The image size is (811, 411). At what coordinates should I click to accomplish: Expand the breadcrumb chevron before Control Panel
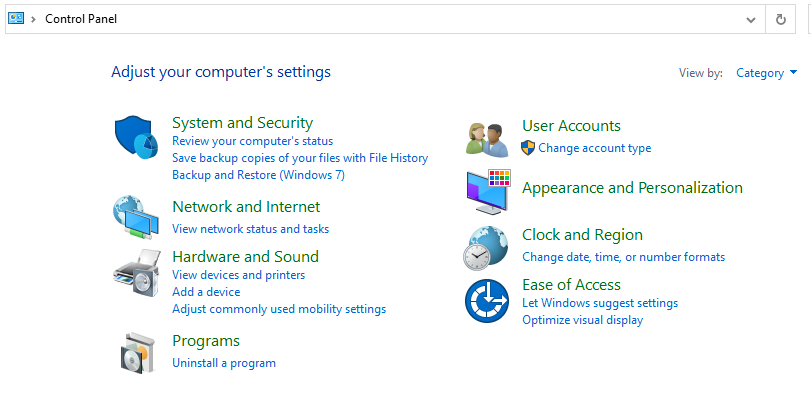point(34,19)
